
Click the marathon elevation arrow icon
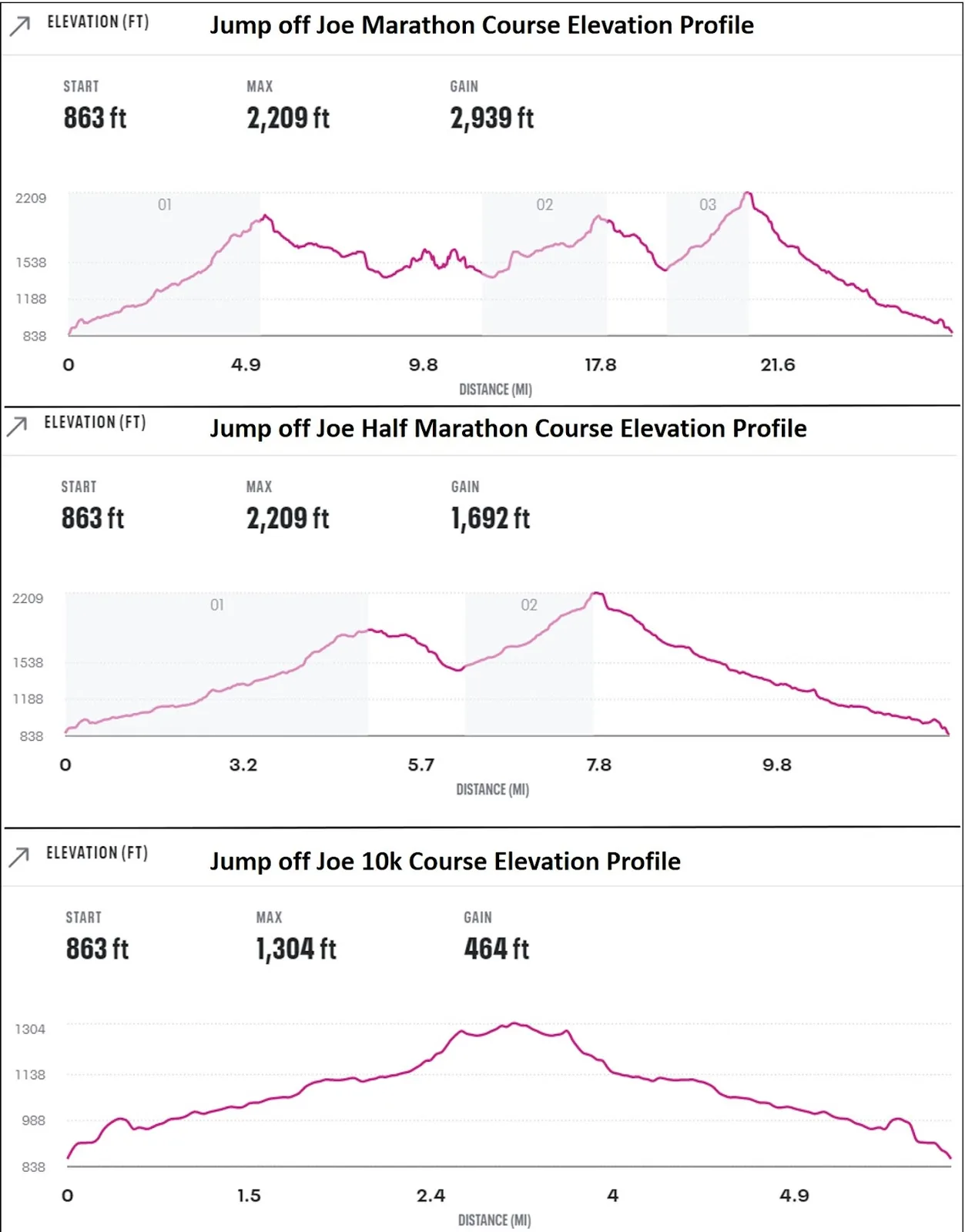(20, 25)
